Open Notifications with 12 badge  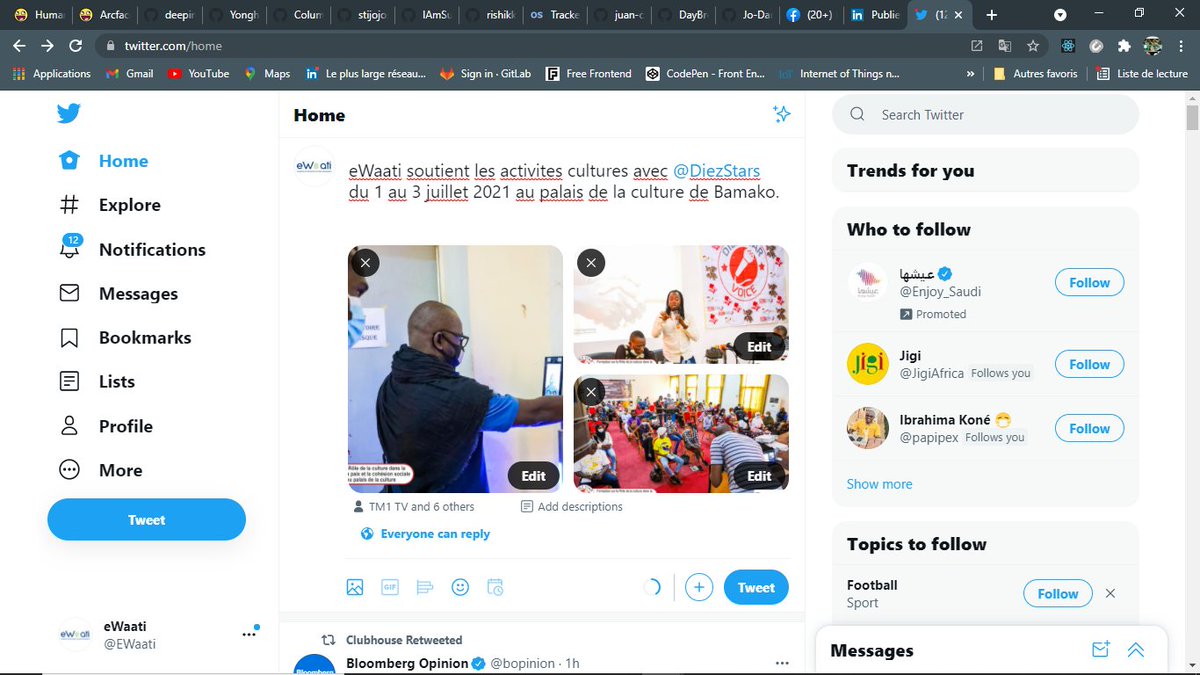pos(132,249)
